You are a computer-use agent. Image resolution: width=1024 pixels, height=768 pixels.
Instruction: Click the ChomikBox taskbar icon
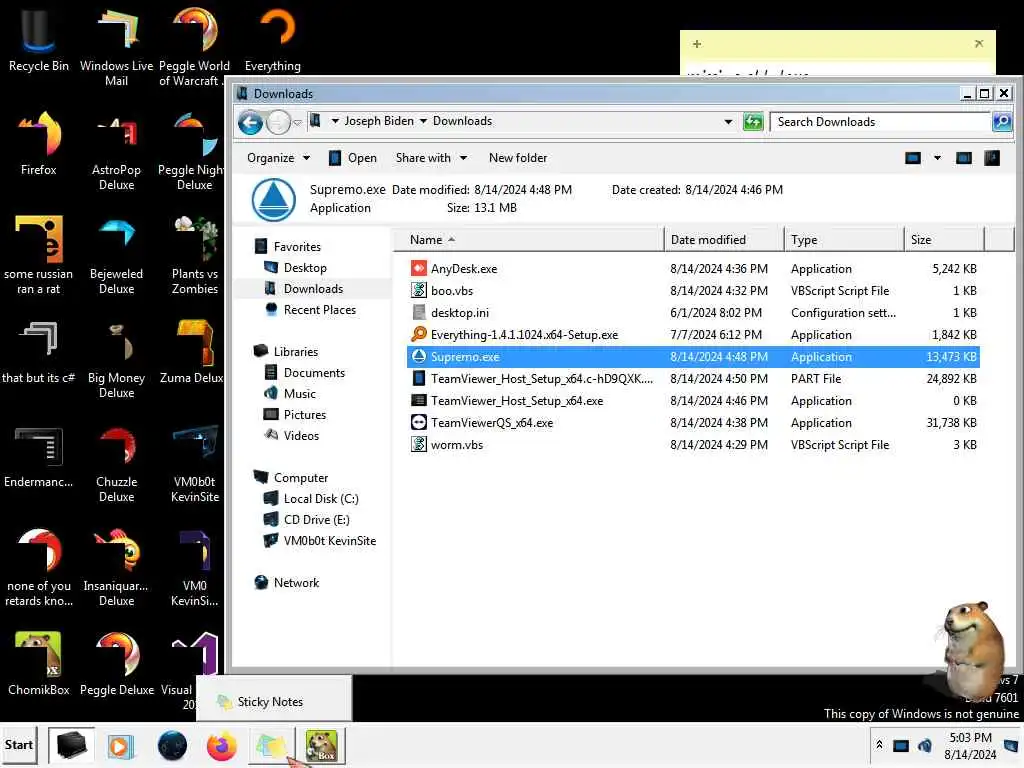pyautogui.click(x=321, y=745)
